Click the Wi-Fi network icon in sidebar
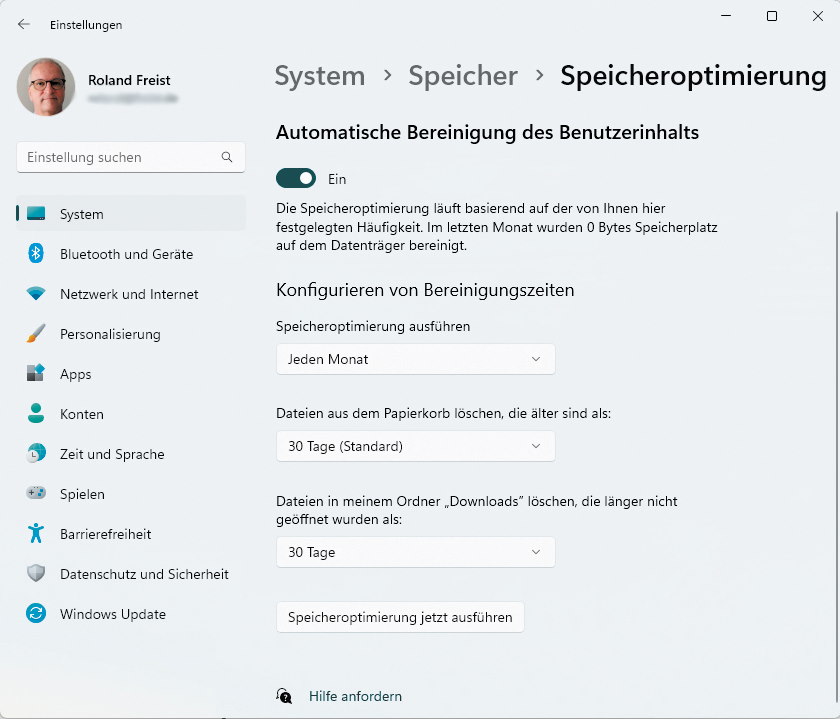 click(x=36, y=294)
